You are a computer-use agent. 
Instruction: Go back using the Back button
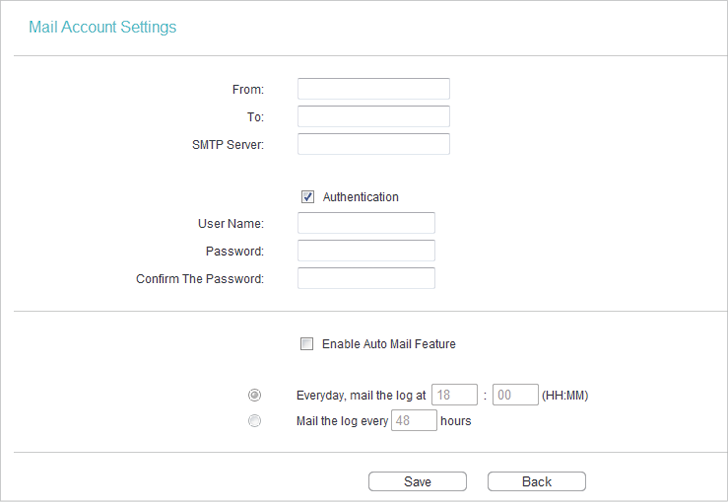click(537, 482)
